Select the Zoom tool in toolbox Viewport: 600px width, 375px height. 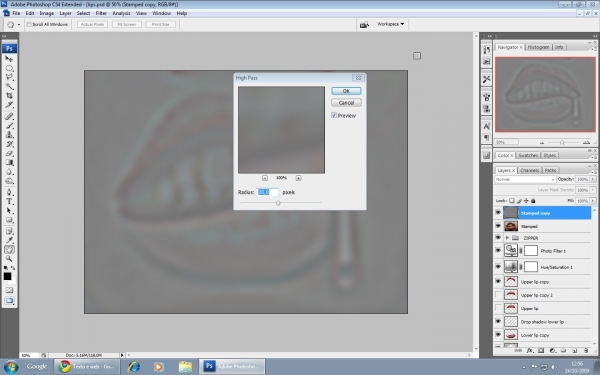tap(10, 259)
